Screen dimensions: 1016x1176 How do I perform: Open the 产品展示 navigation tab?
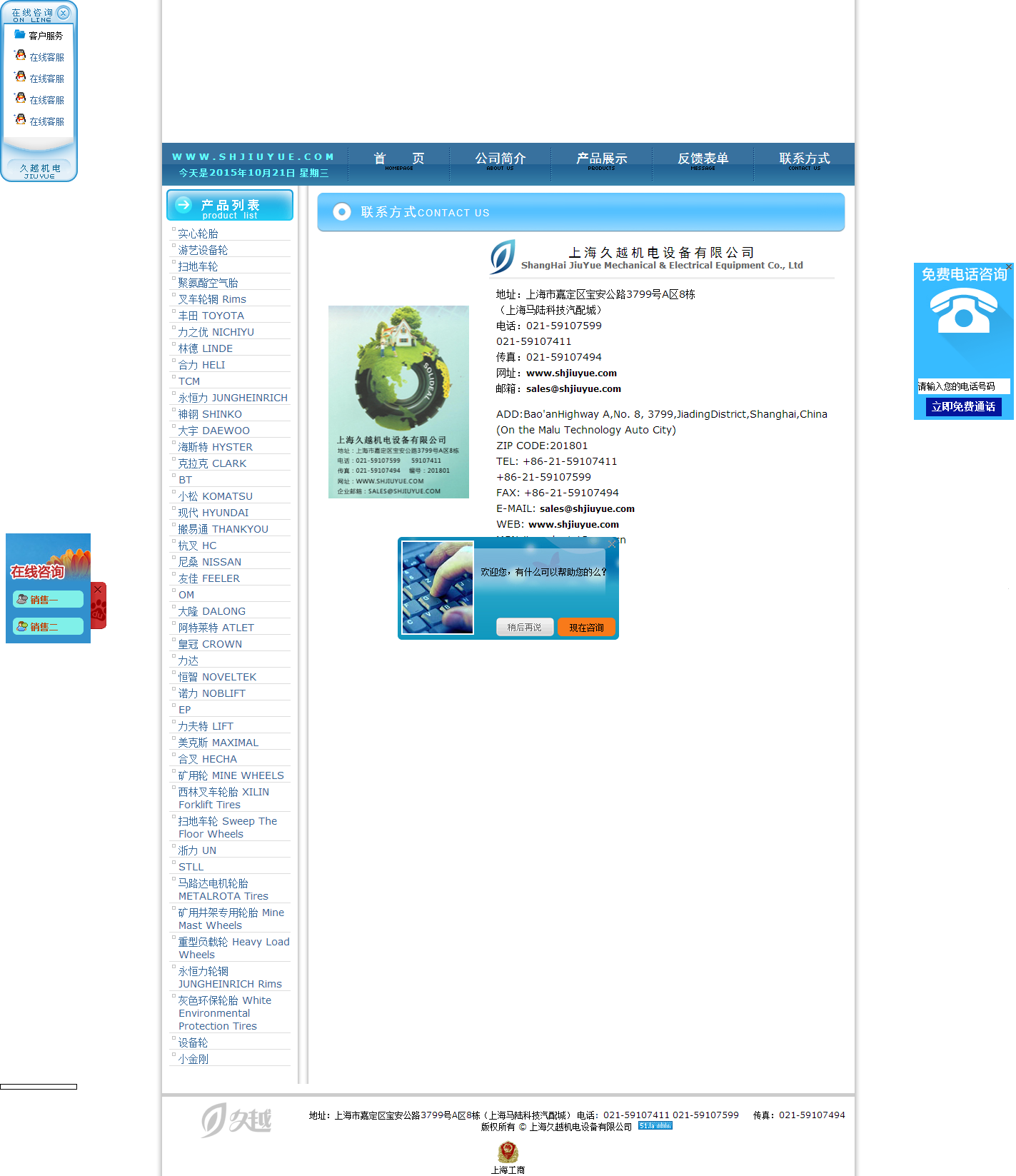coord(602,160)
